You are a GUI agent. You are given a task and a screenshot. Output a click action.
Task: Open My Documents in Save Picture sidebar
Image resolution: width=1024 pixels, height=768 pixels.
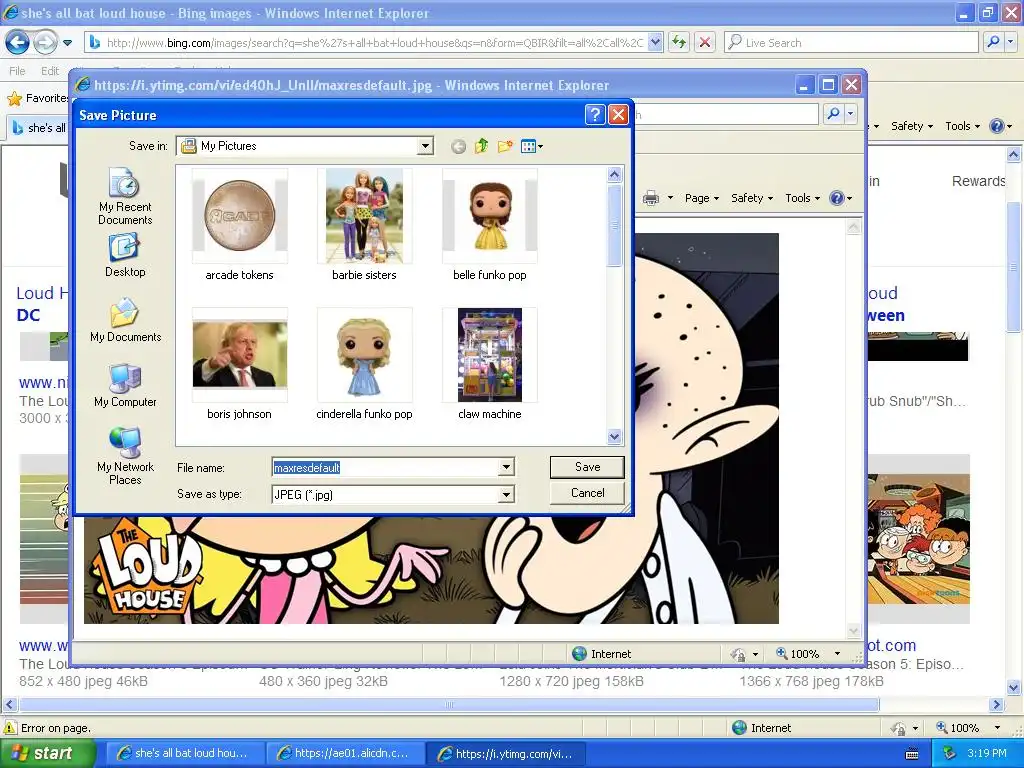coord(125,320)
